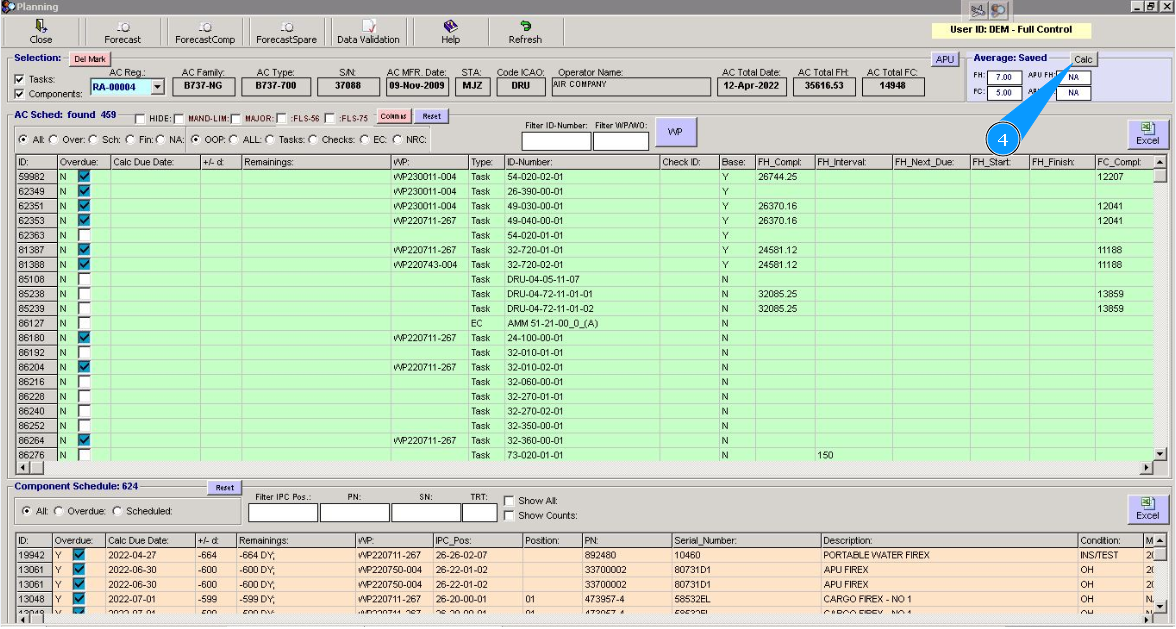Export AC schedule using the top Excel button
Image resolution: width=1176 pixels, height=629 pixels.
[x=1148, y=134]
